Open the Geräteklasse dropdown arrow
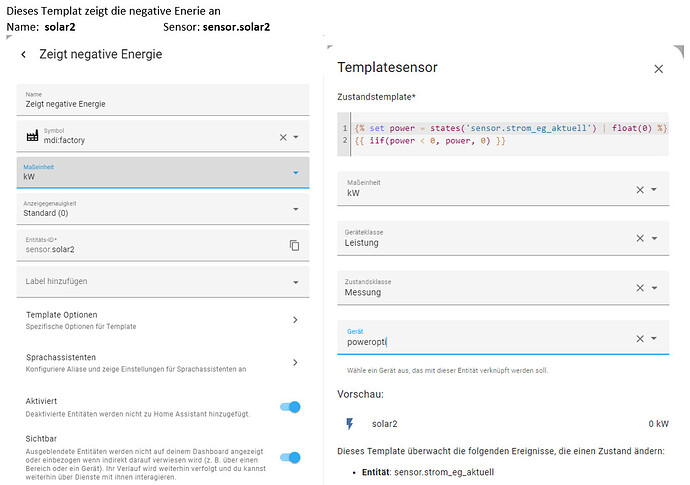Image resolution: width=690 pixels, height=485 pixels. [x=654, y=238]
